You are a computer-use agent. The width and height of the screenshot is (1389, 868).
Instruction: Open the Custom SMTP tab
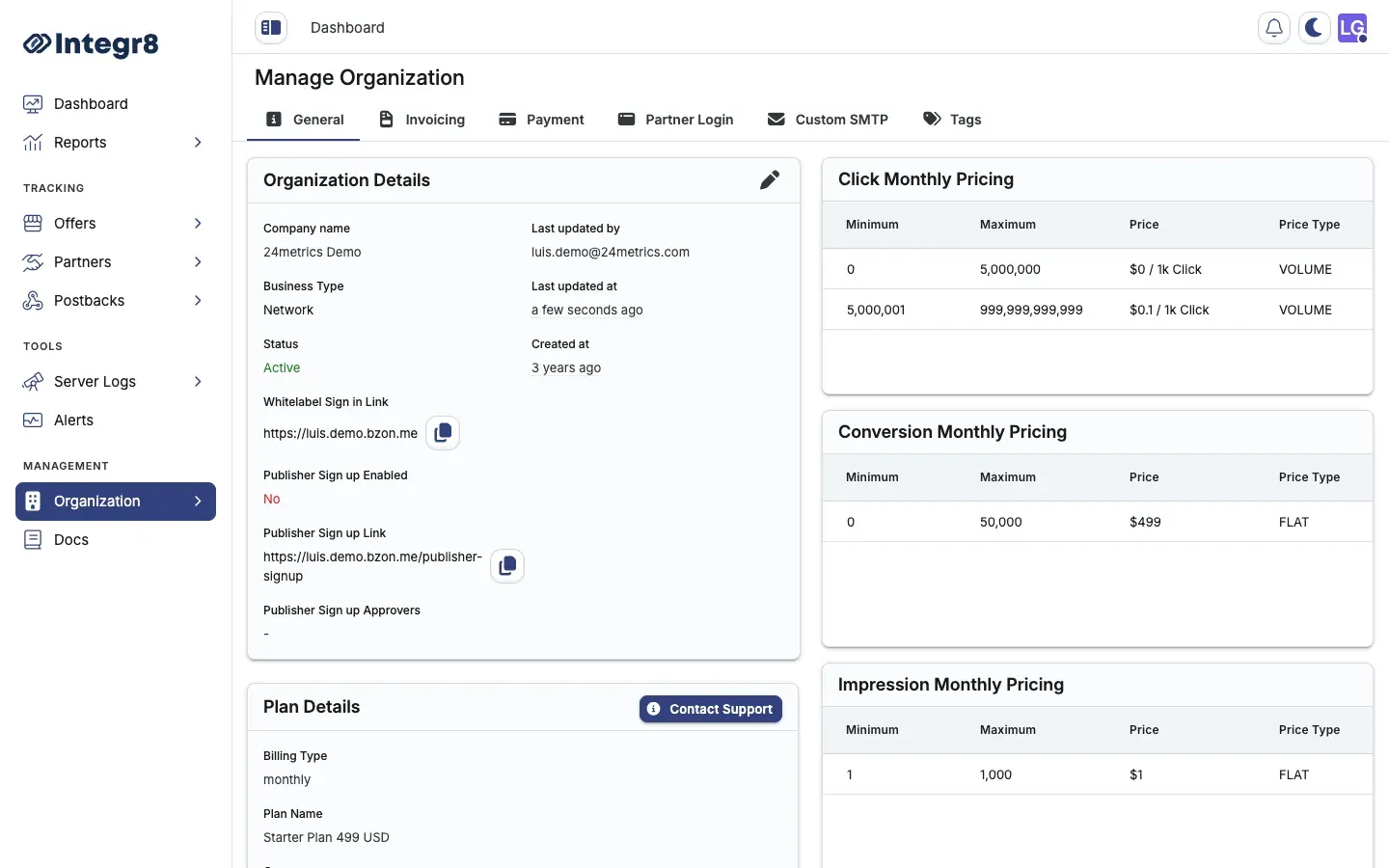(828, 120)
